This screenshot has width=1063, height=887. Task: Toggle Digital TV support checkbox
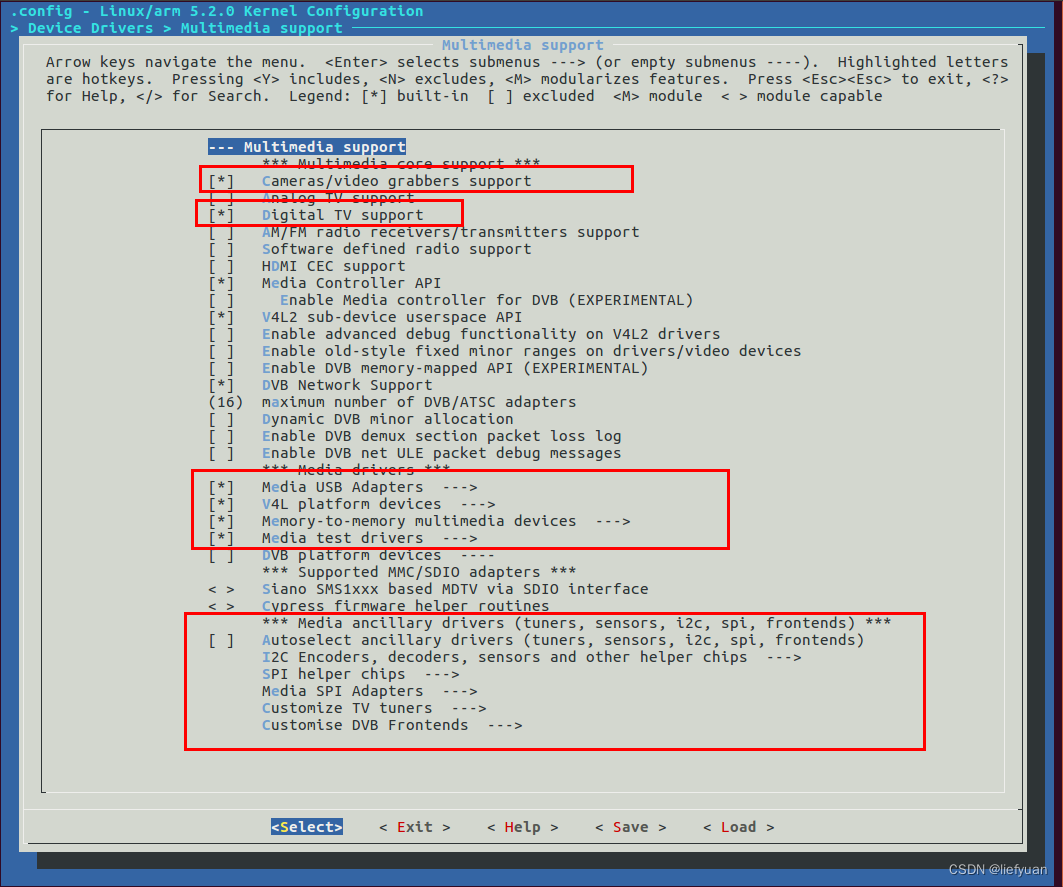[221, 215]
